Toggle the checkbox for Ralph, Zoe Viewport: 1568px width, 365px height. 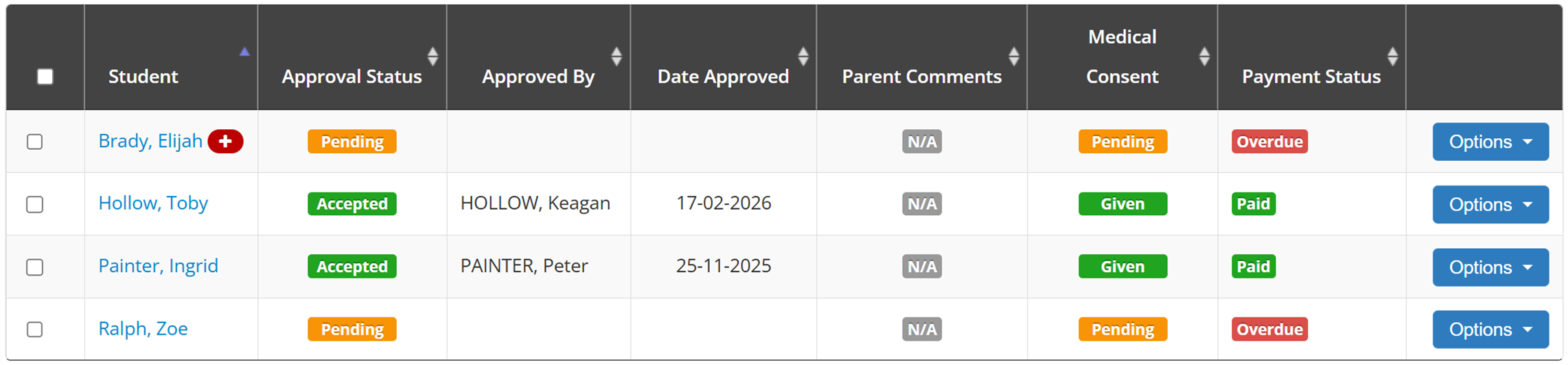pyautogui.click(x=35, y=329)
